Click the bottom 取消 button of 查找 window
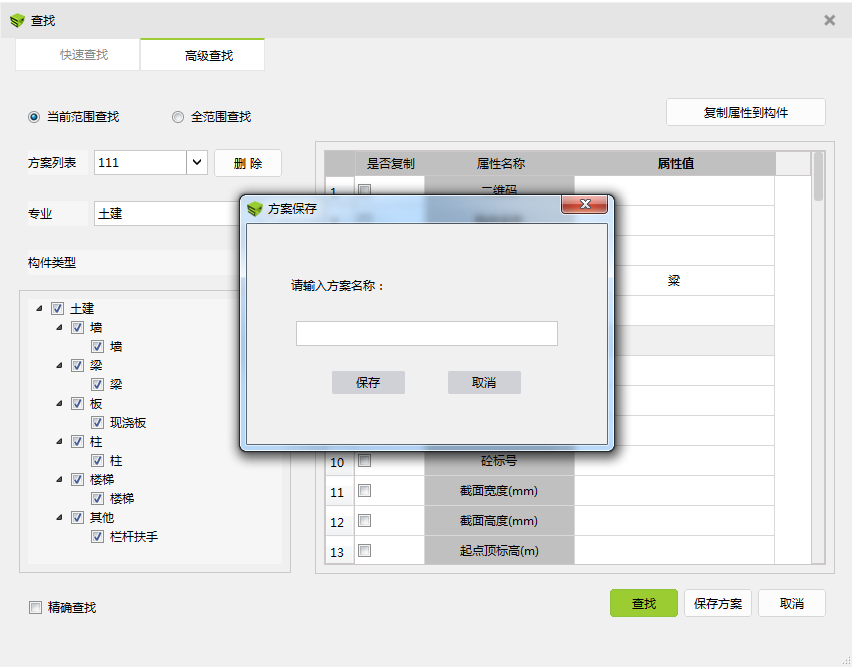Image resolution: width=852 pixels, height=668 pixels. tap(792, 603)
